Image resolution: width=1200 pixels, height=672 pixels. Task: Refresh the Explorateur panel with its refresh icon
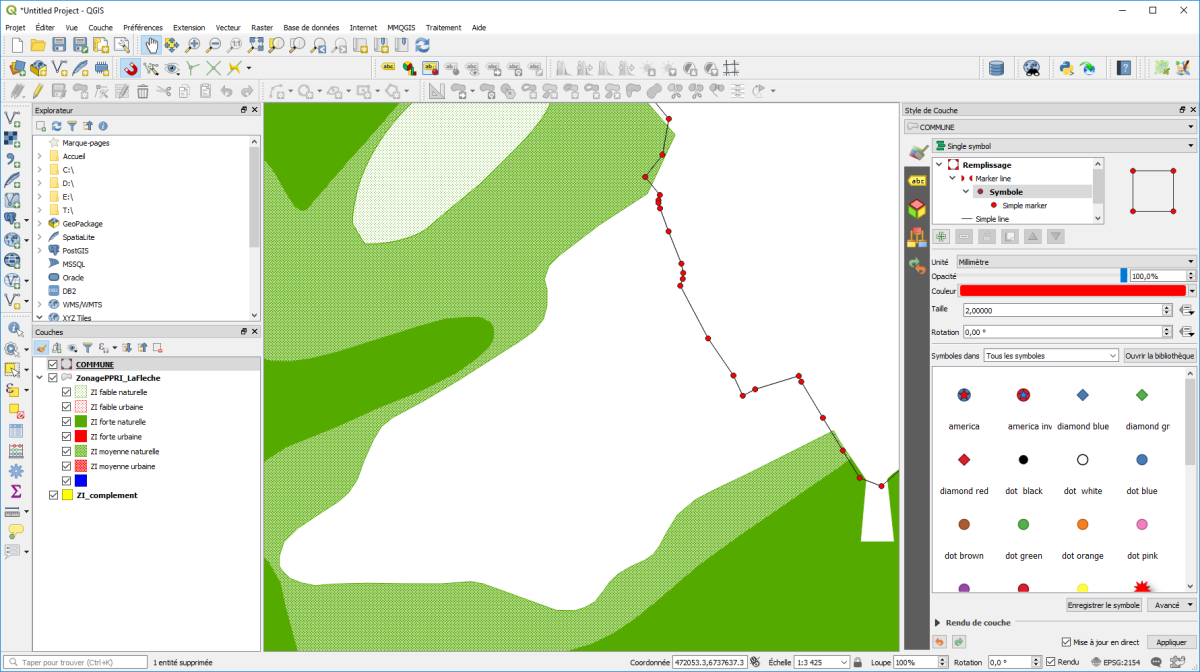pos(57,126)
